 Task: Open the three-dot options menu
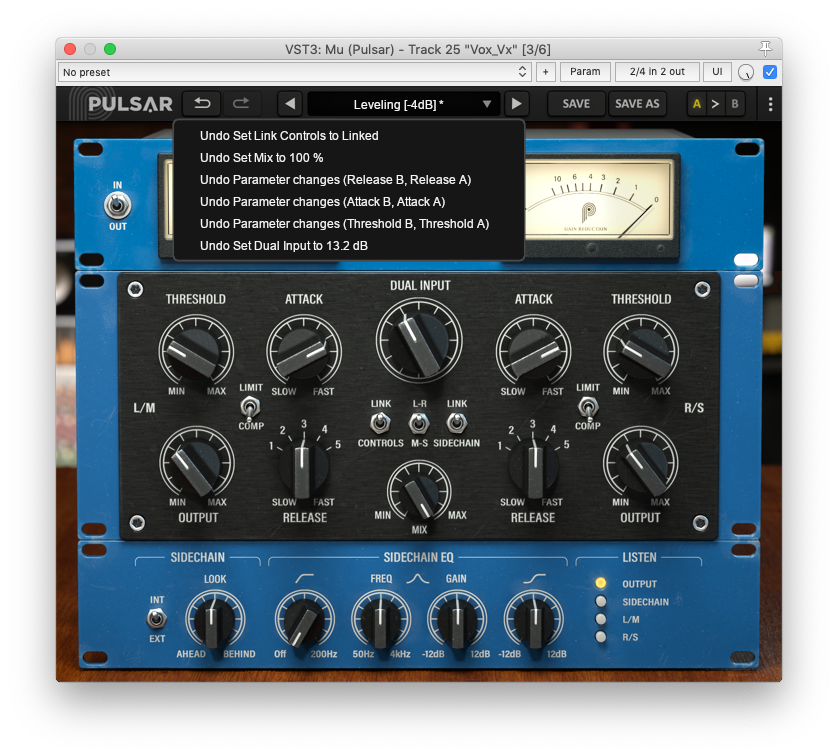770,104
